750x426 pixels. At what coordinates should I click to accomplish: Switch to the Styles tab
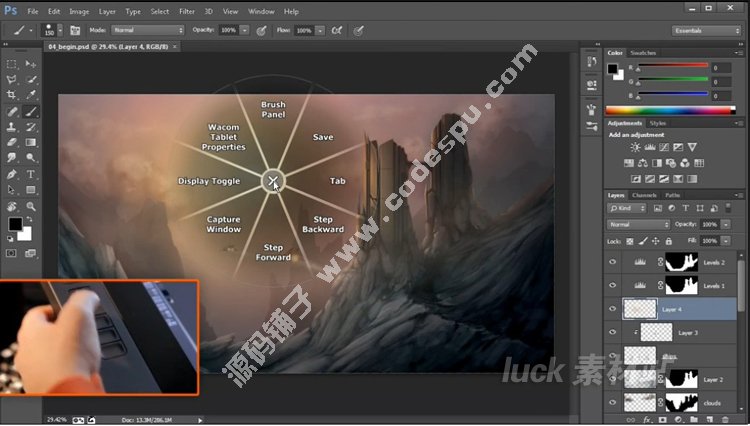coord(658,123)
